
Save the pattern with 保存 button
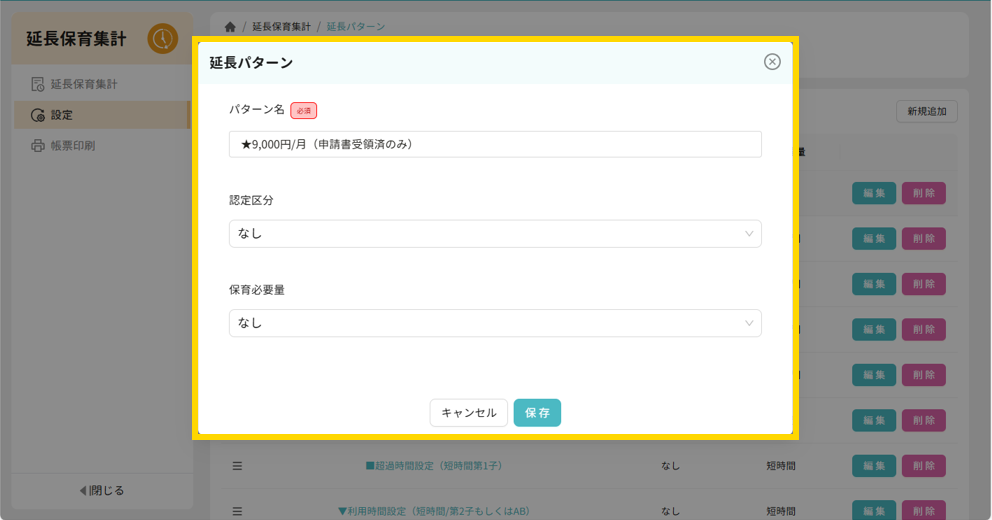pyautogui.click(x=537, y=413)
